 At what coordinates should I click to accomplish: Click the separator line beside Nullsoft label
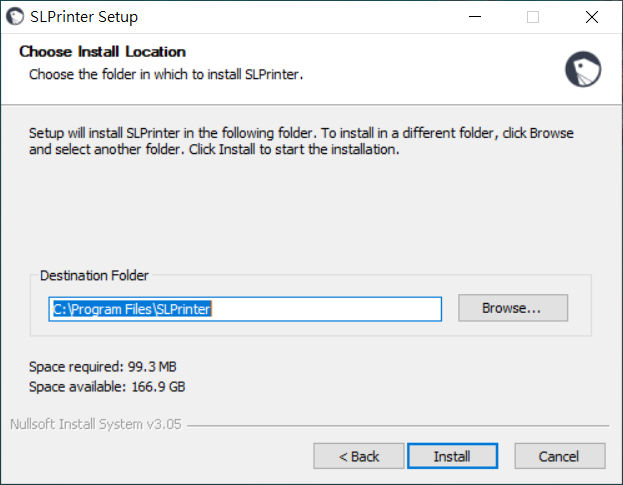pos(398,426)
